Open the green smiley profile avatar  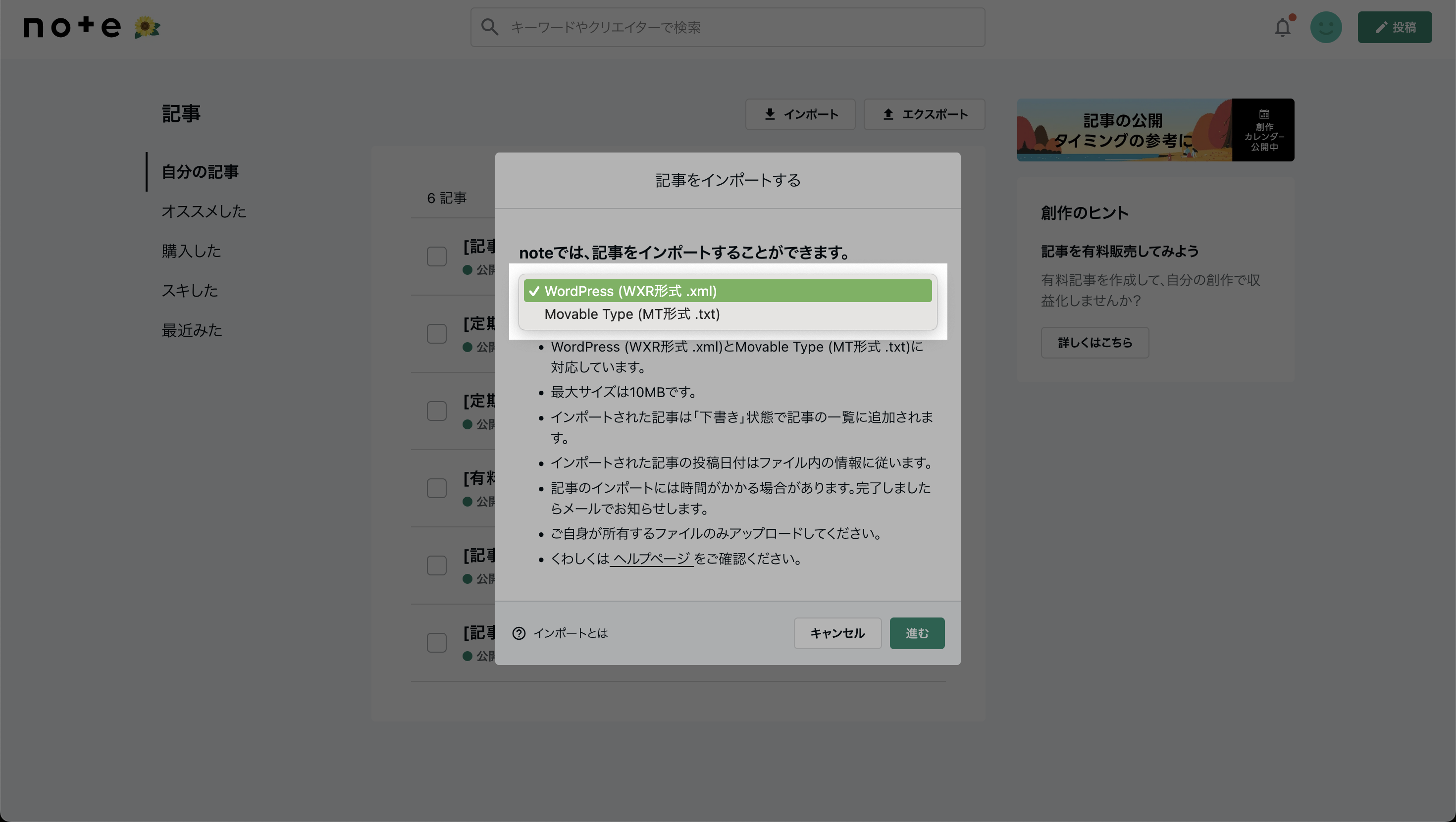(x=1326, y=27)
